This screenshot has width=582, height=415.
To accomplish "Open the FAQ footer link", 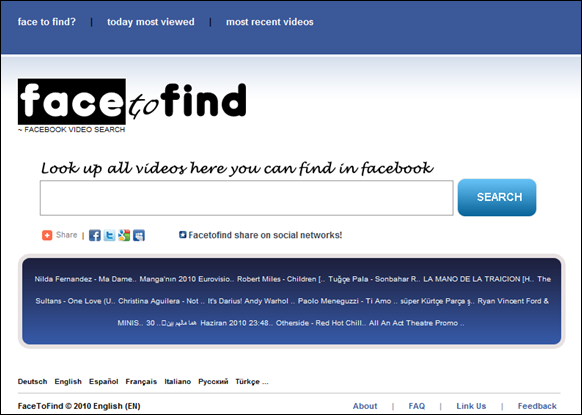I will point(416,406).
